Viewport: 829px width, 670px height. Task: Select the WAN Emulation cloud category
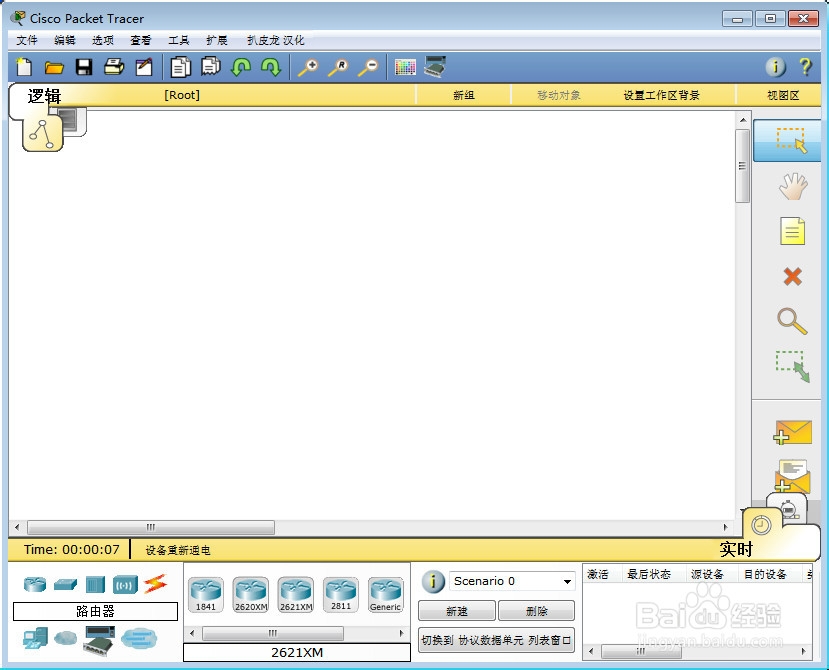(65, 638)
